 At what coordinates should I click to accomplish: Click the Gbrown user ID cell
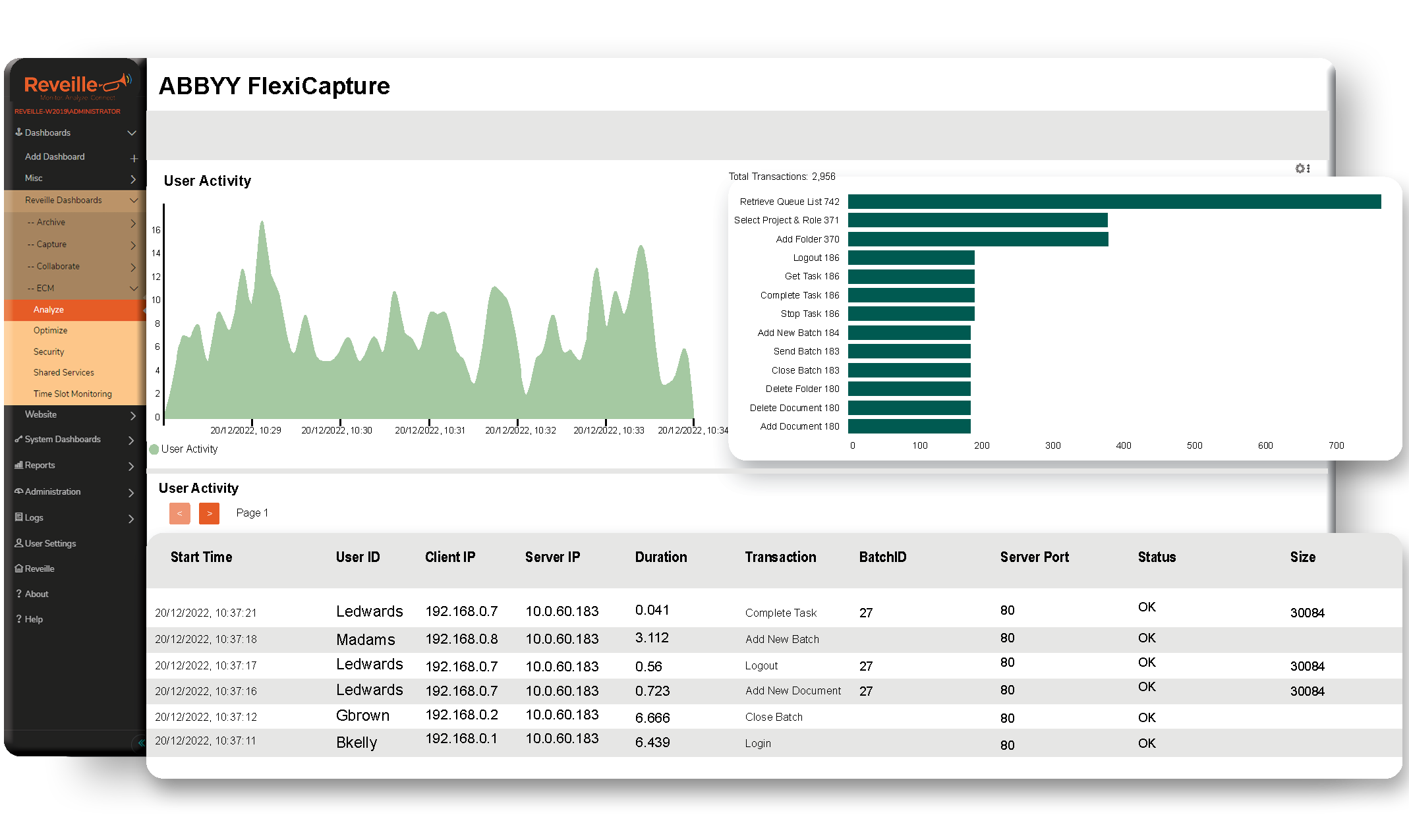click(363, 715)
